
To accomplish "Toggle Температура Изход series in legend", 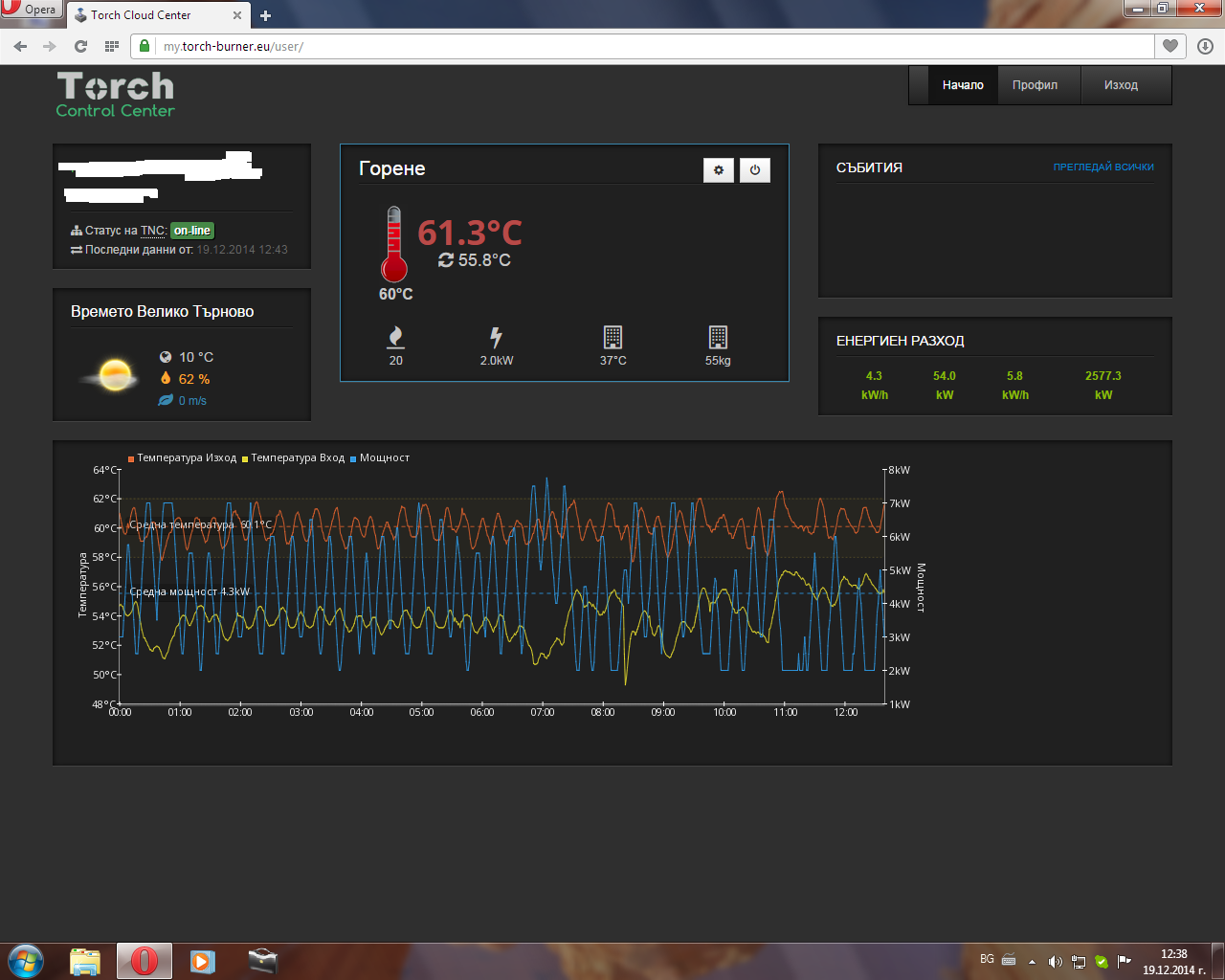I will click(183, 458).
